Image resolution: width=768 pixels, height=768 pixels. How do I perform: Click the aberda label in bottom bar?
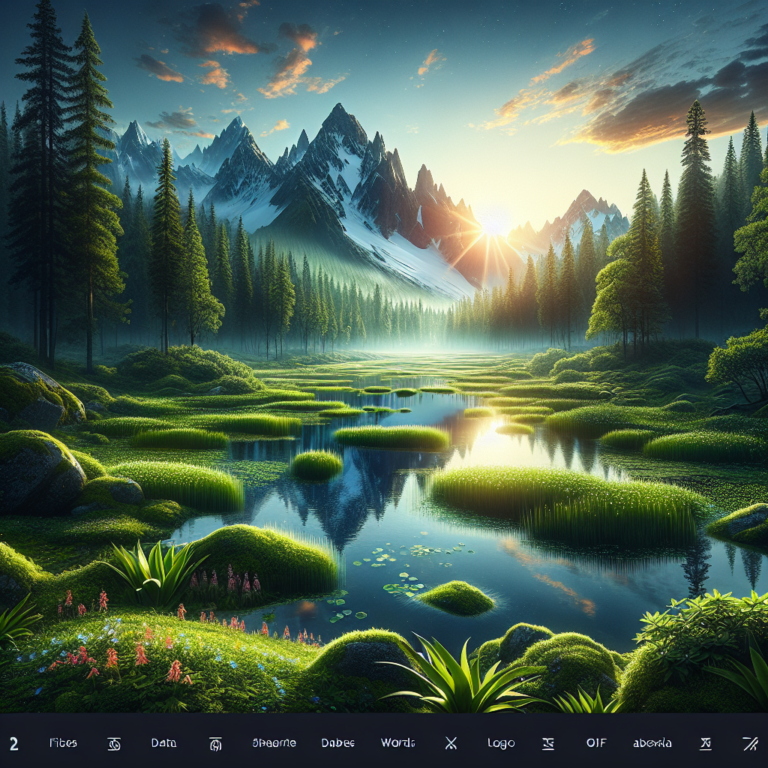coord(652,743)
